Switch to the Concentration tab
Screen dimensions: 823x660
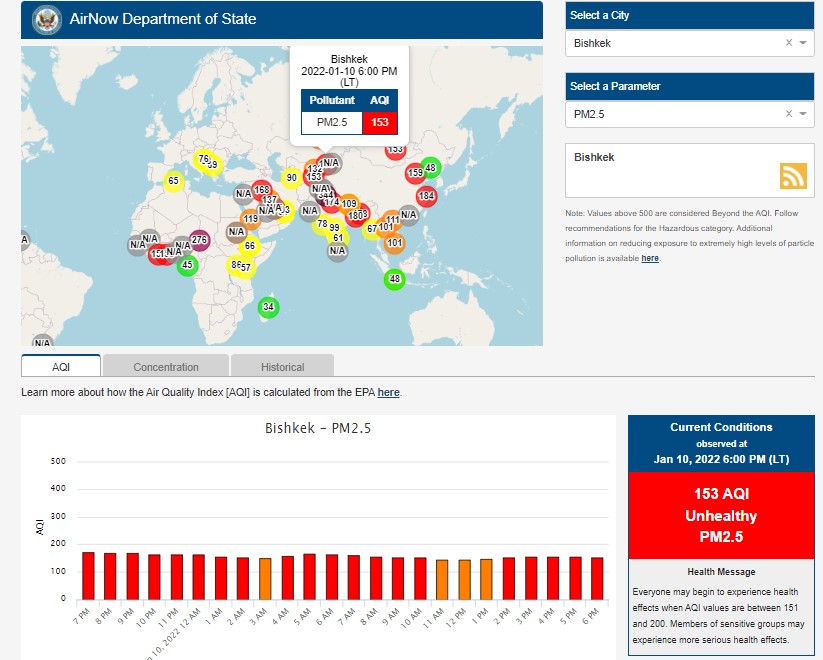point(166,367)
